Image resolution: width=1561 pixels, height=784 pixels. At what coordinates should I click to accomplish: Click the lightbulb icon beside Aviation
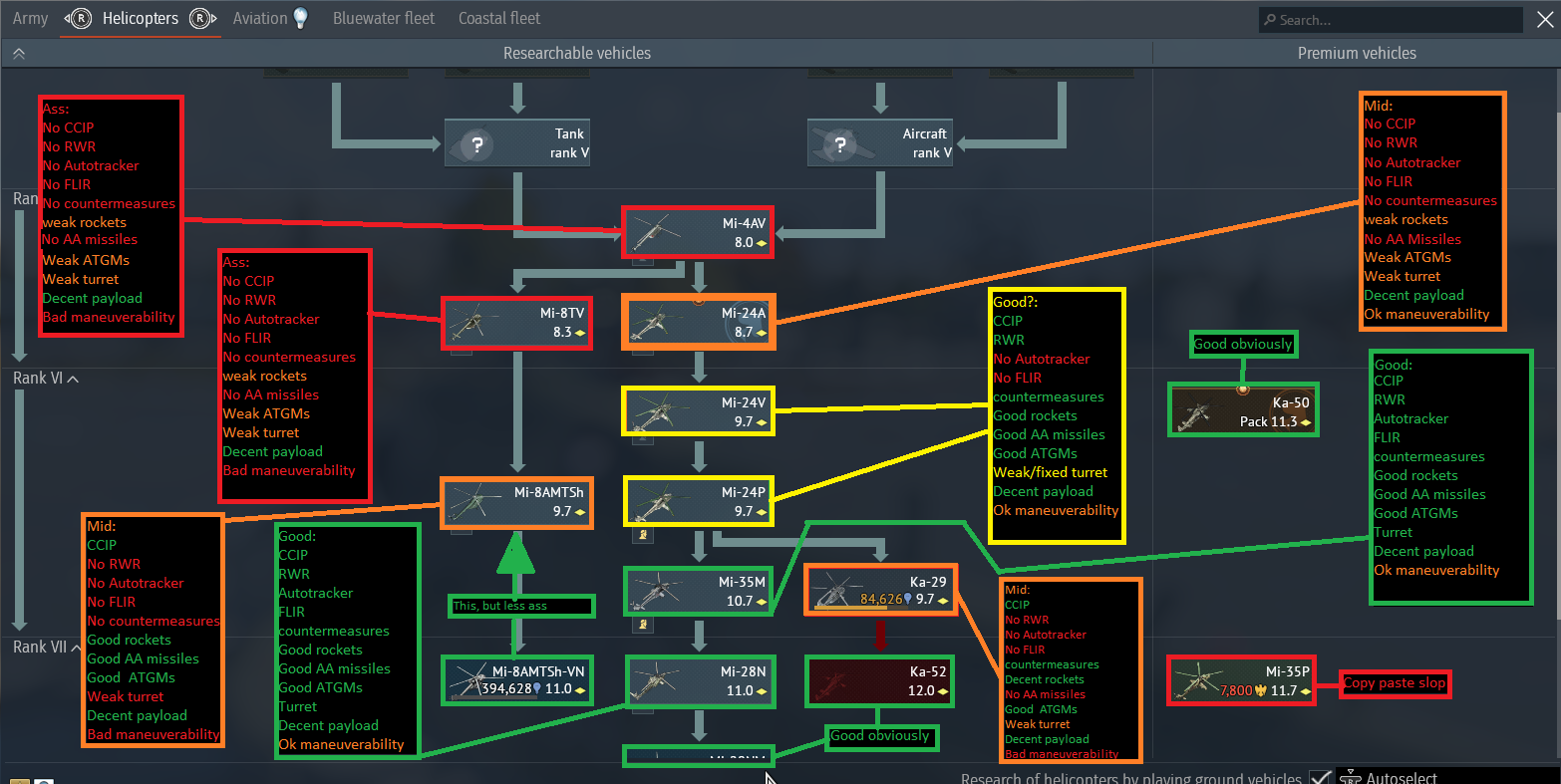click(300, 18)
